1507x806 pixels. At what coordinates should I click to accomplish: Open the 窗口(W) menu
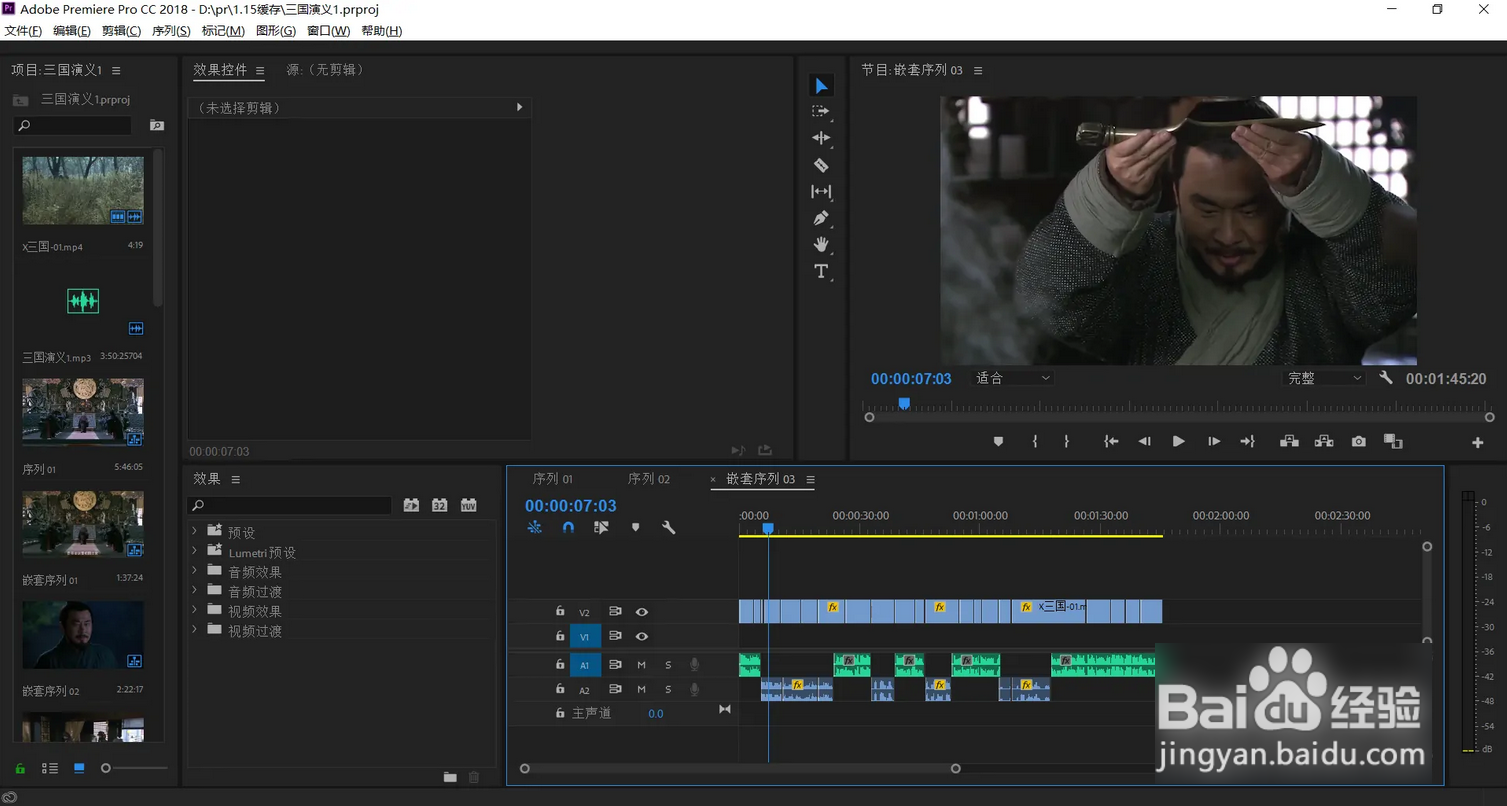328,31
